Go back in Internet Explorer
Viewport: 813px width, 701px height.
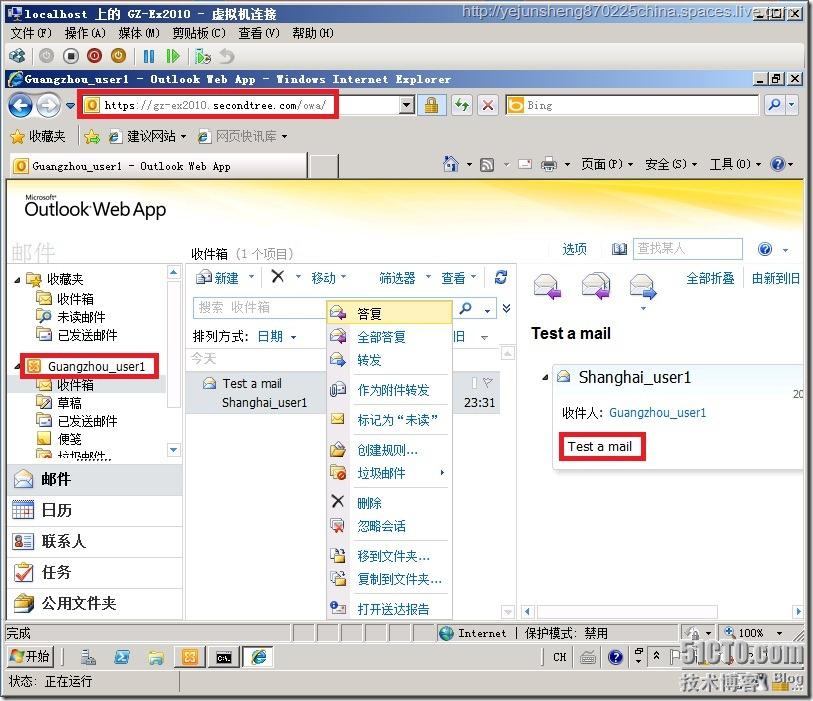coord(20,106)
